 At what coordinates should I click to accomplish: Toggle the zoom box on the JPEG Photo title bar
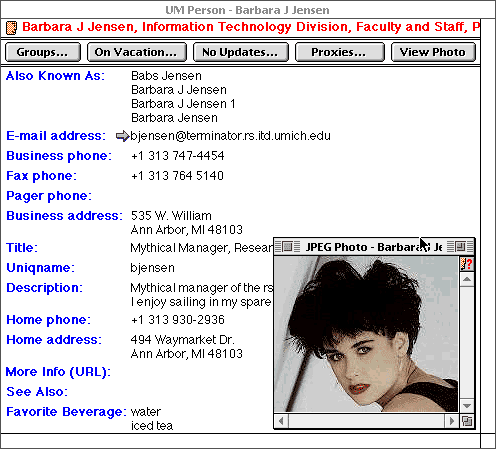[x=460, y=247]
